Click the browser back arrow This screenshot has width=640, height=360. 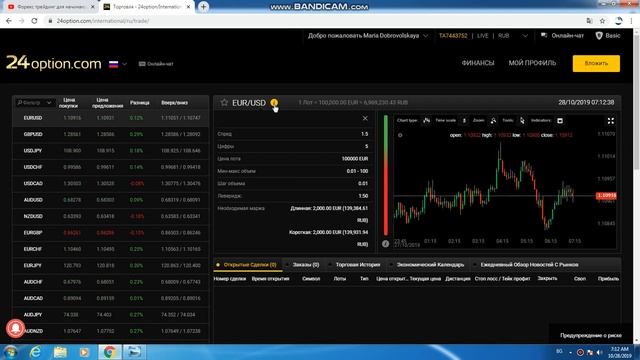tap(9, 21)
